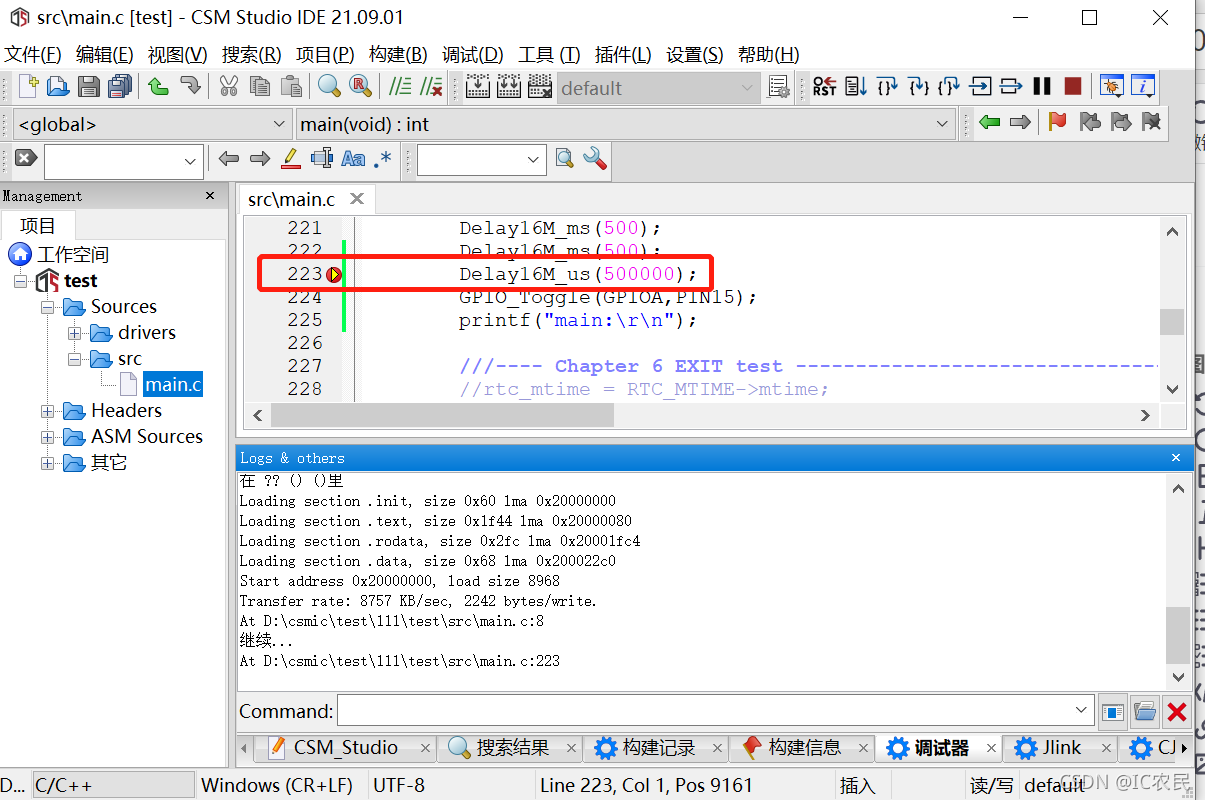The image size is (1205, 800).
Task: Expand the drivers folder in project tree
Action: tap(75, 333)
